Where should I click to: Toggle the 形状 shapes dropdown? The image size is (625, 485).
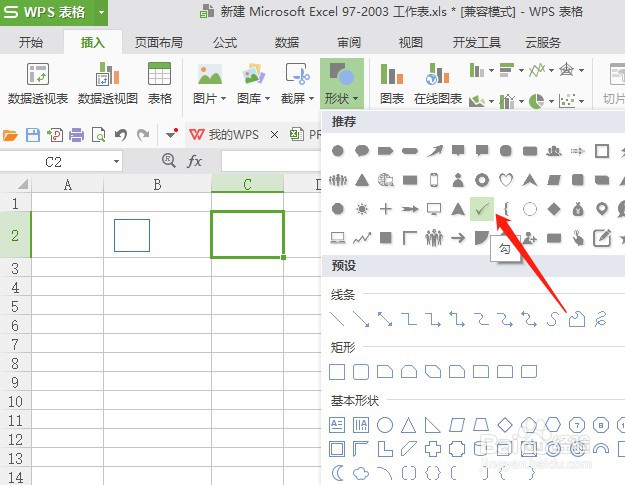pos(342,84)
